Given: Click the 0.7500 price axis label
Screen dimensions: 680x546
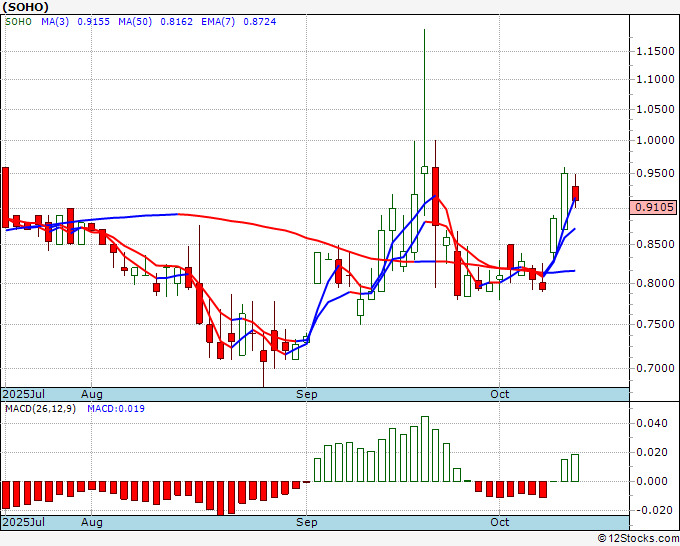Looking at the screenshot, I should click(x=655, y=324).
